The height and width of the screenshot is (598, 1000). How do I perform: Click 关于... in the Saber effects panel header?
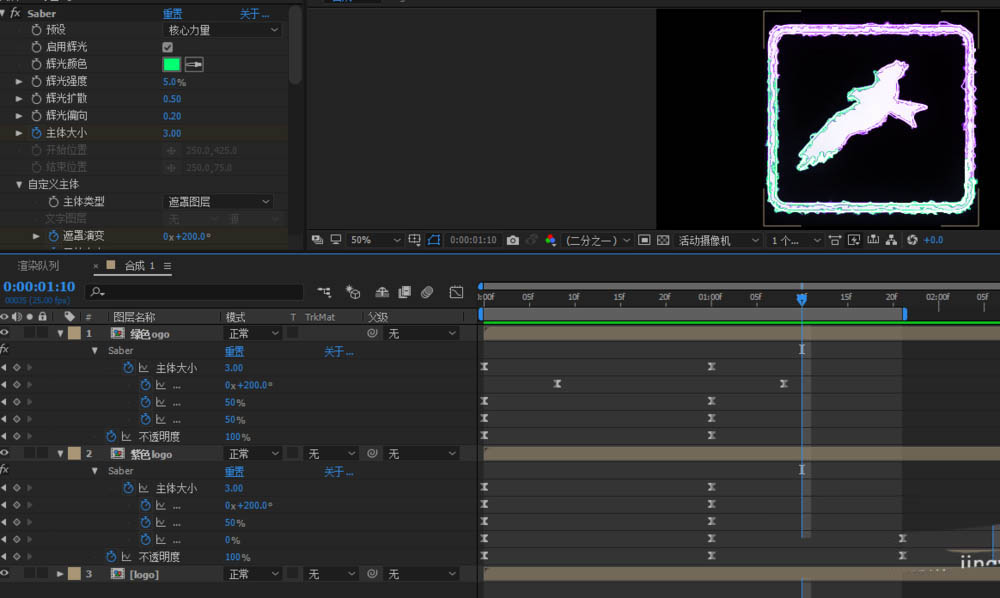pyautogui.click(x=254, y=13)
